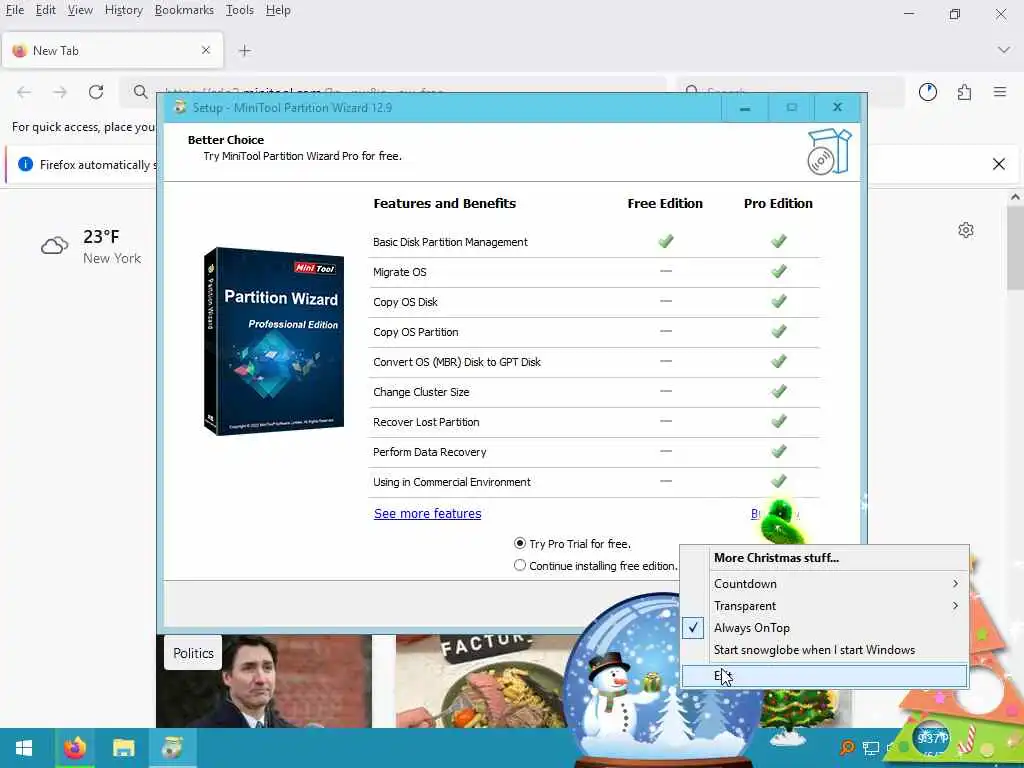Click the Features and Benefits heading

445,203
